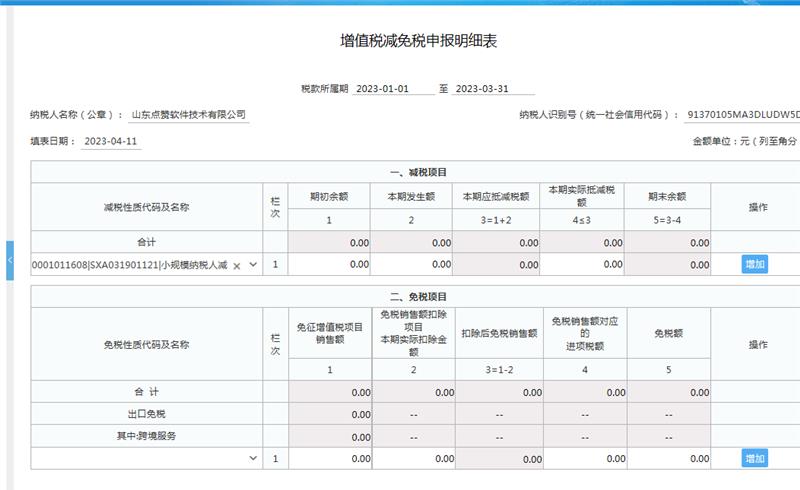
Task: Click 增加 button in 减税项目 section
Action: coord(755,265)
